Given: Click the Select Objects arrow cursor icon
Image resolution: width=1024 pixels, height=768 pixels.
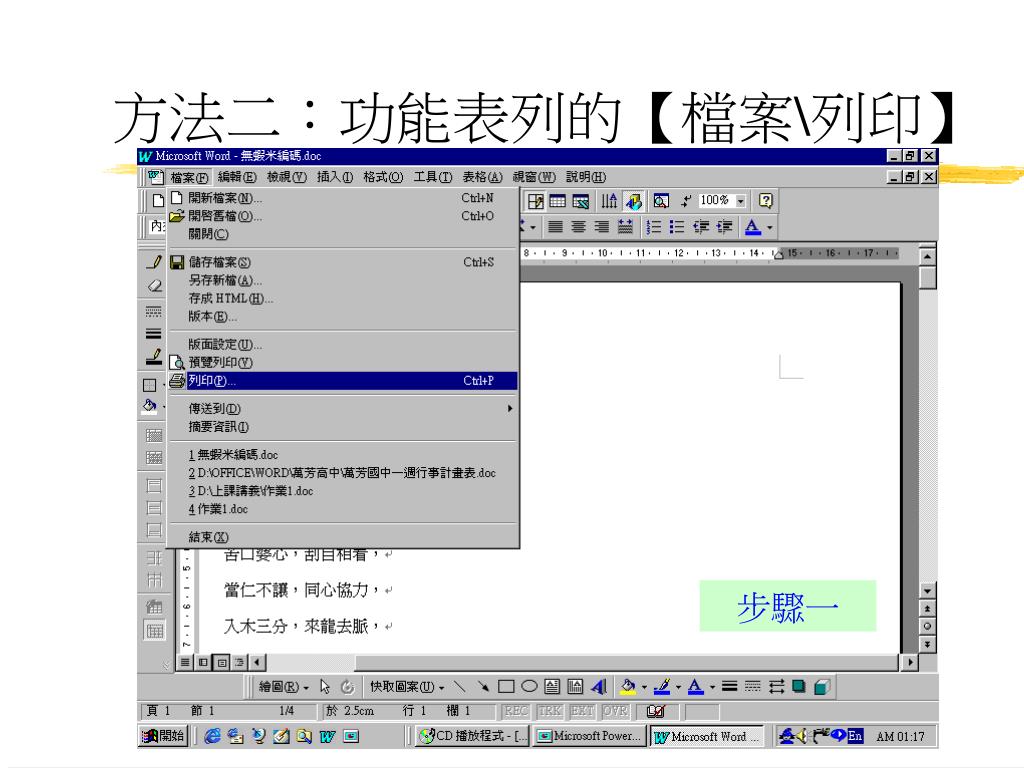Looking at the screenshot, I should (325, 687).
